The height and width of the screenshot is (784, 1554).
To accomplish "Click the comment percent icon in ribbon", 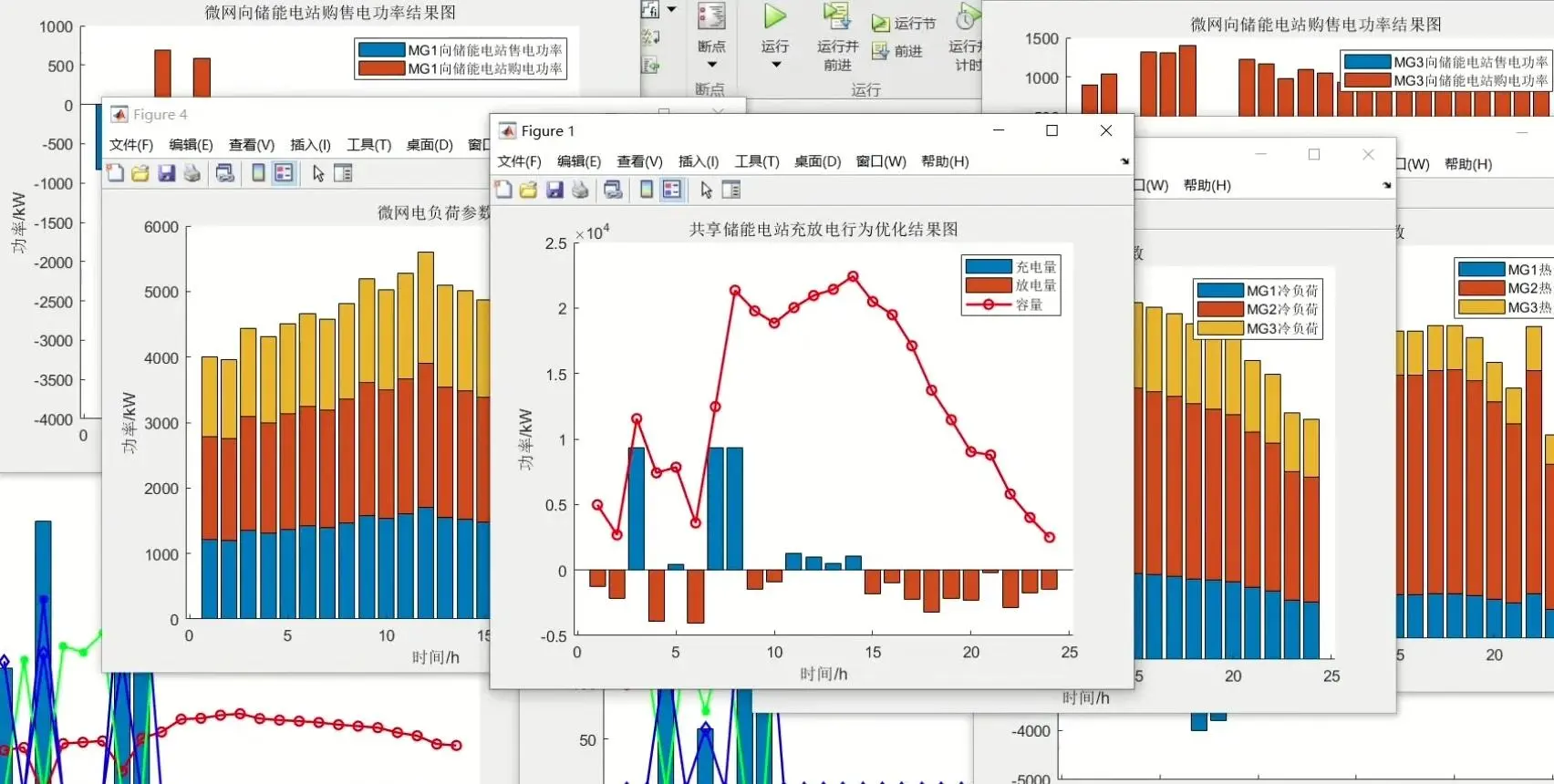I will click(650, 37).
